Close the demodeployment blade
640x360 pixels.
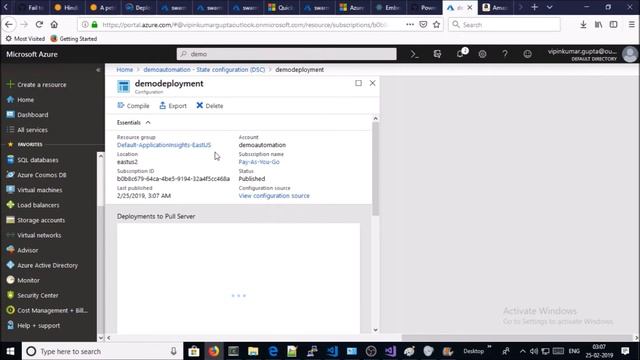coord(373,83)
